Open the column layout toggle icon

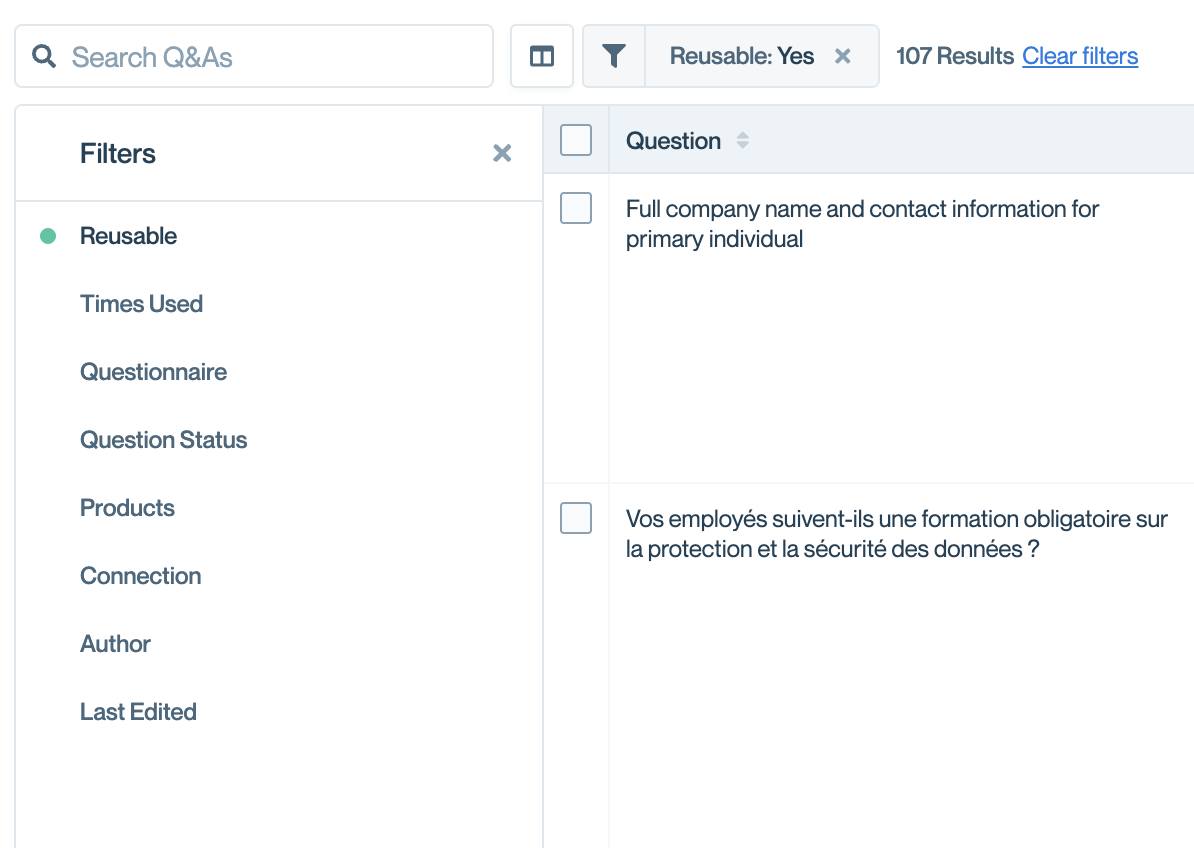[541, 56]
